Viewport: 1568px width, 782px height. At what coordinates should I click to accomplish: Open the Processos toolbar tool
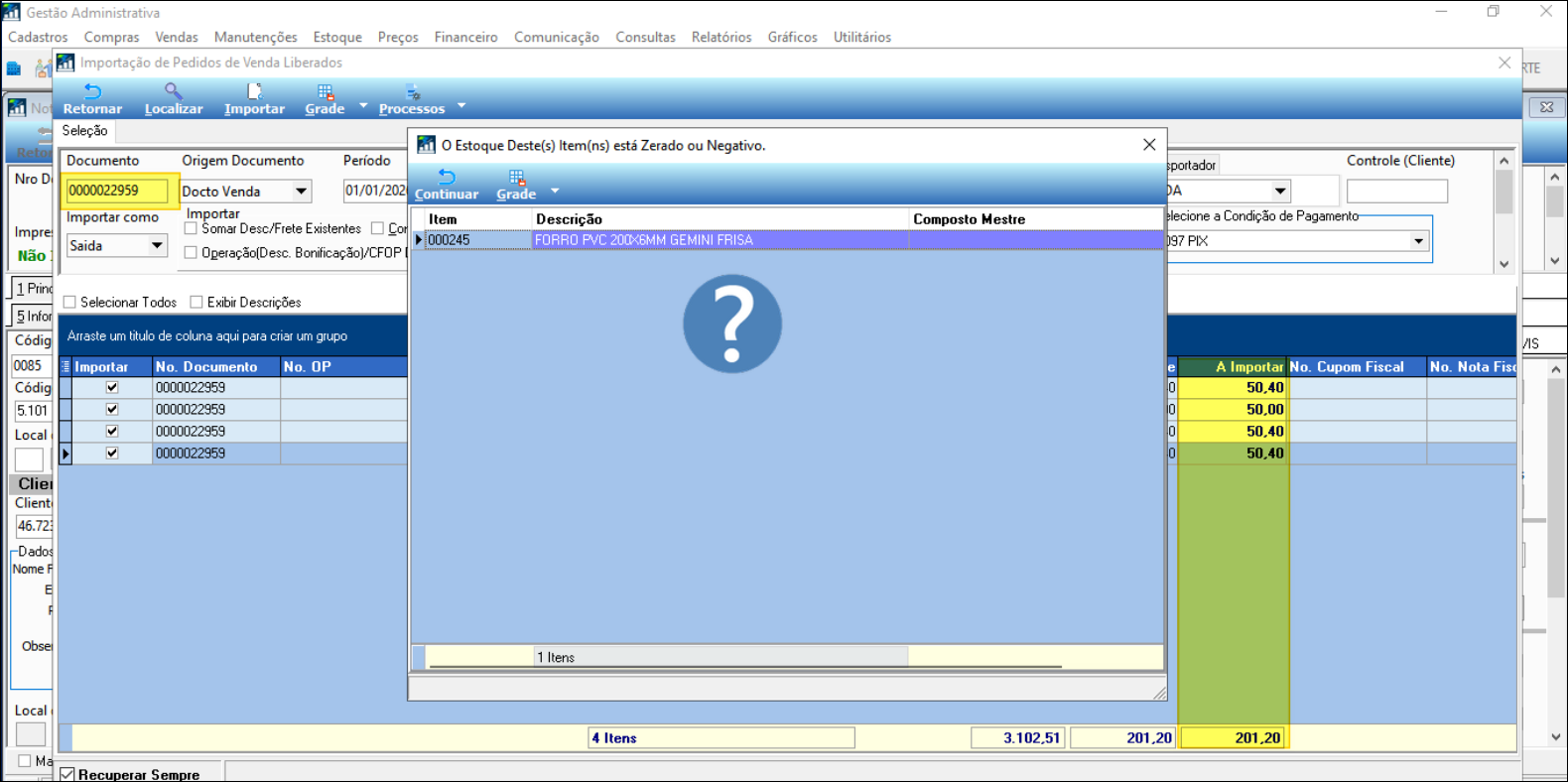tap(412, 99)
